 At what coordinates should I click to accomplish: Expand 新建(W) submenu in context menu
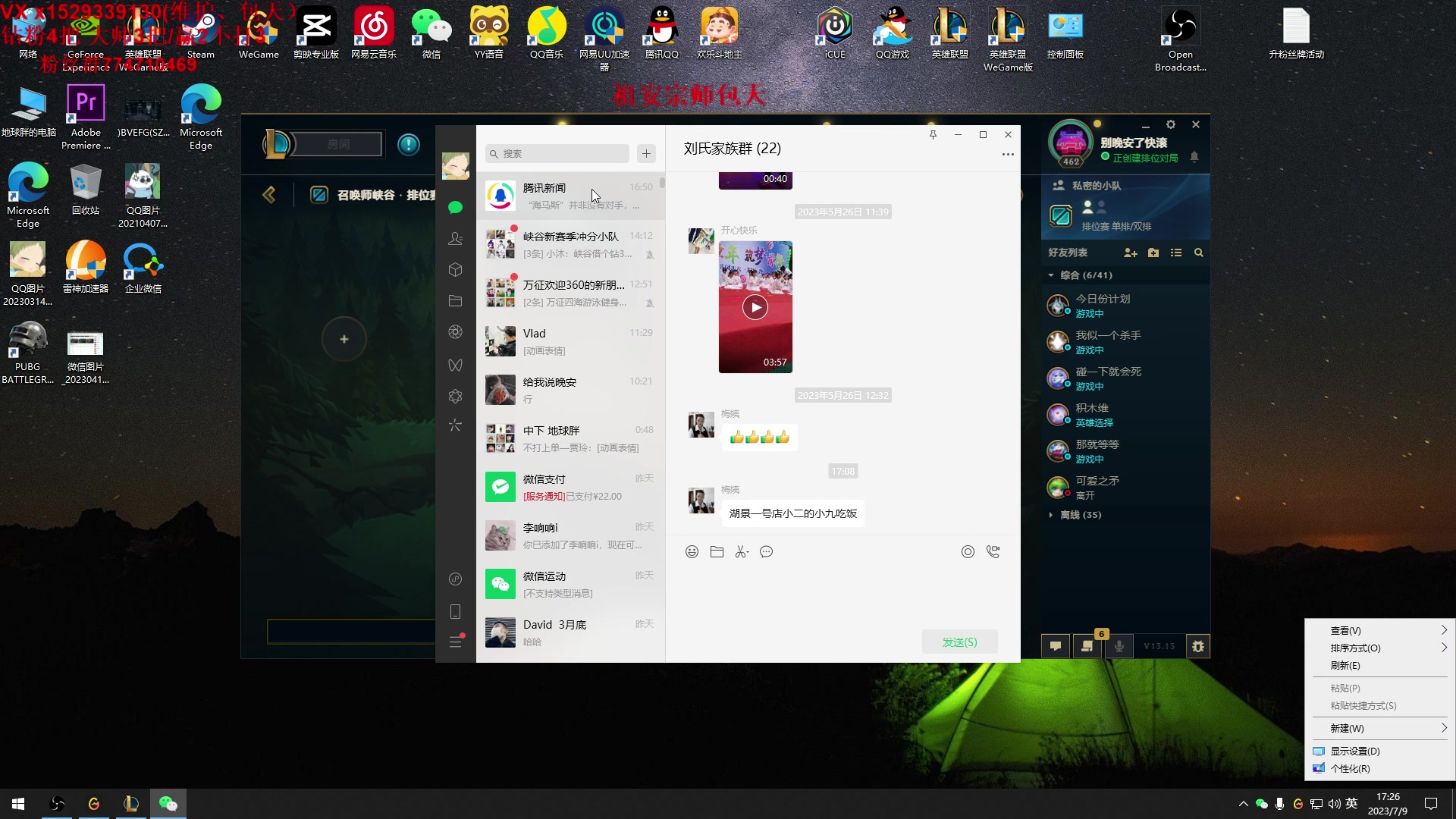coord(1379,729)
